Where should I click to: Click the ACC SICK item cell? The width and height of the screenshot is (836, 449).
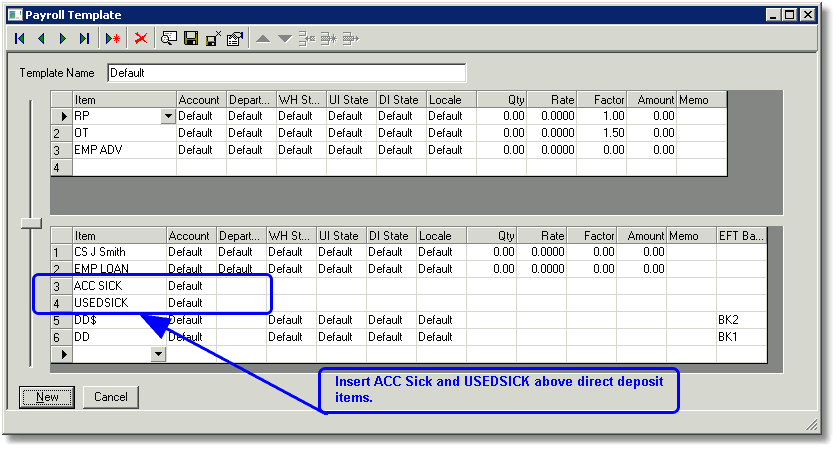tap(119, 286)
